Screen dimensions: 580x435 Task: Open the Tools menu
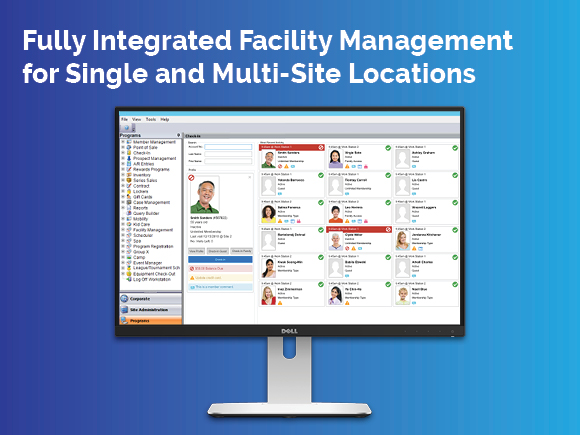click(x=151, y=119)
